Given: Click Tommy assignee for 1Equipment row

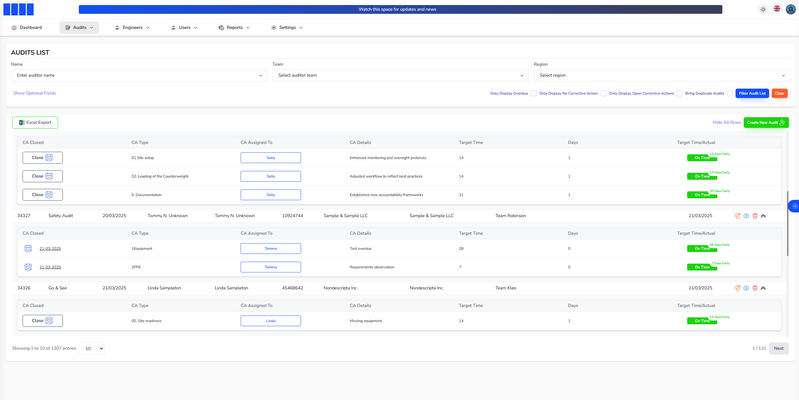Looking at the screenshot, I should 271,248.
